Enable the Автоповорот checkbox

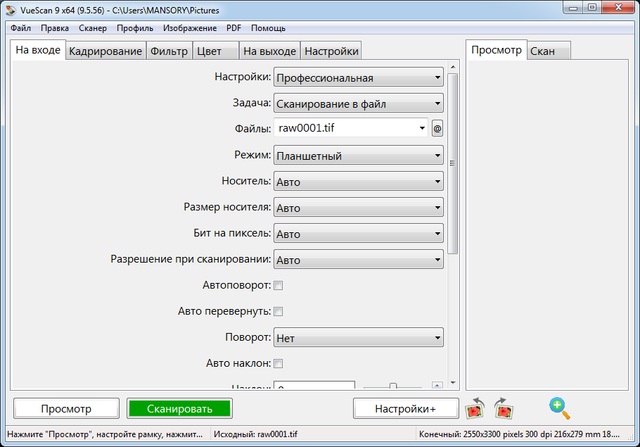point(278,286)
